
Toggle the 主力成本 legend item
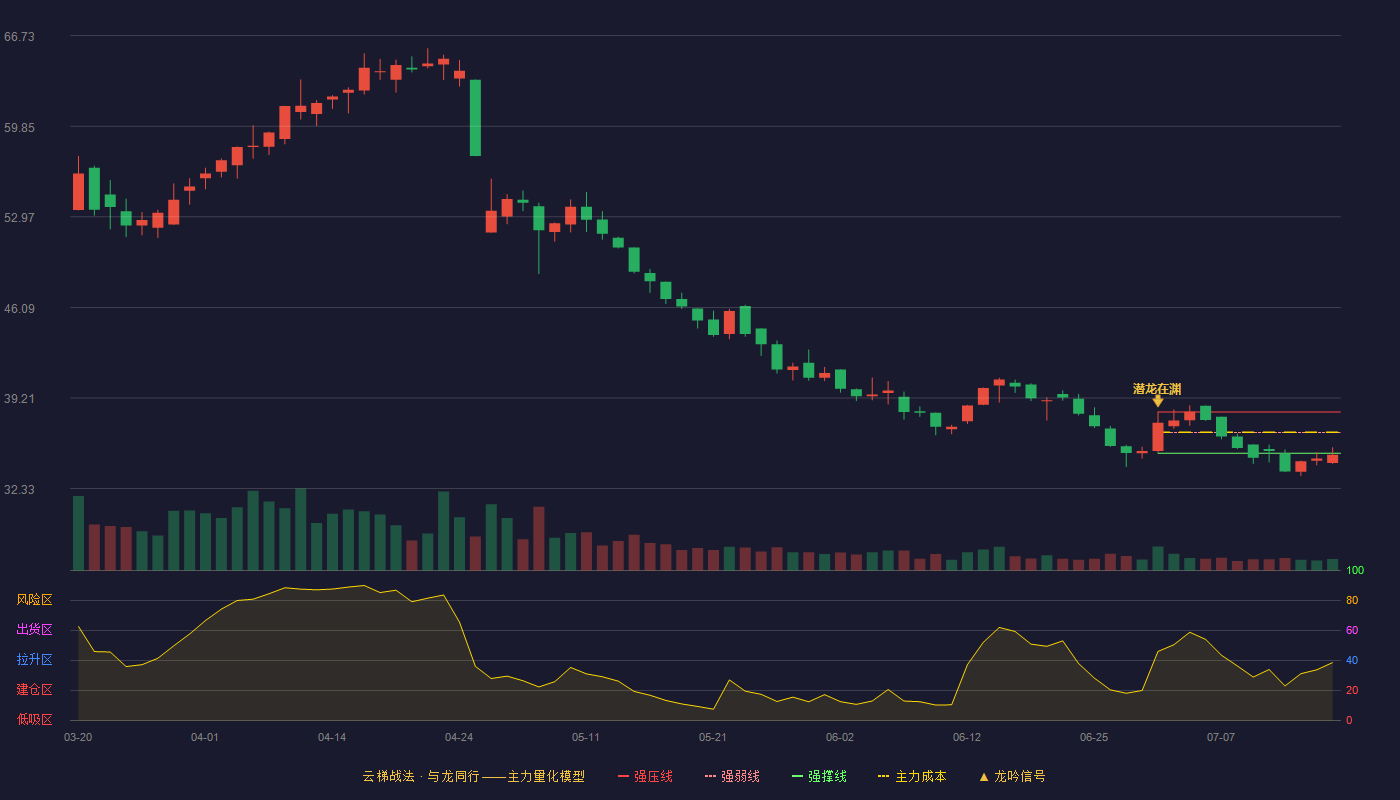point(912,776)
